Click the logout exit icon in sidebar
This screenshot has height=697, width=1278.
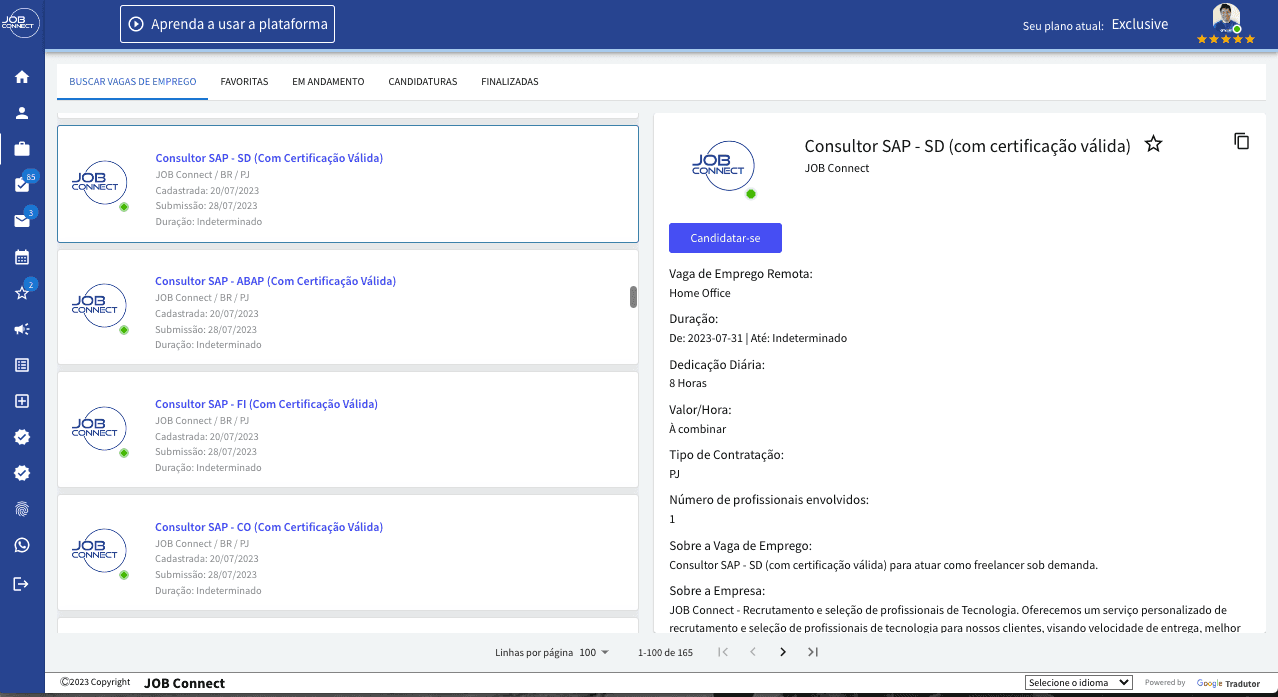coord(22,583)
